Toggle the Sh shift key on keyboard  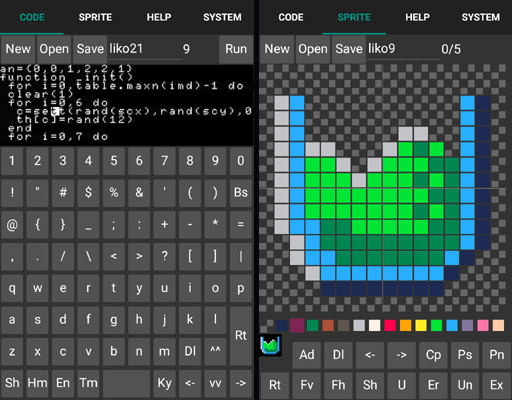point(12,383)
